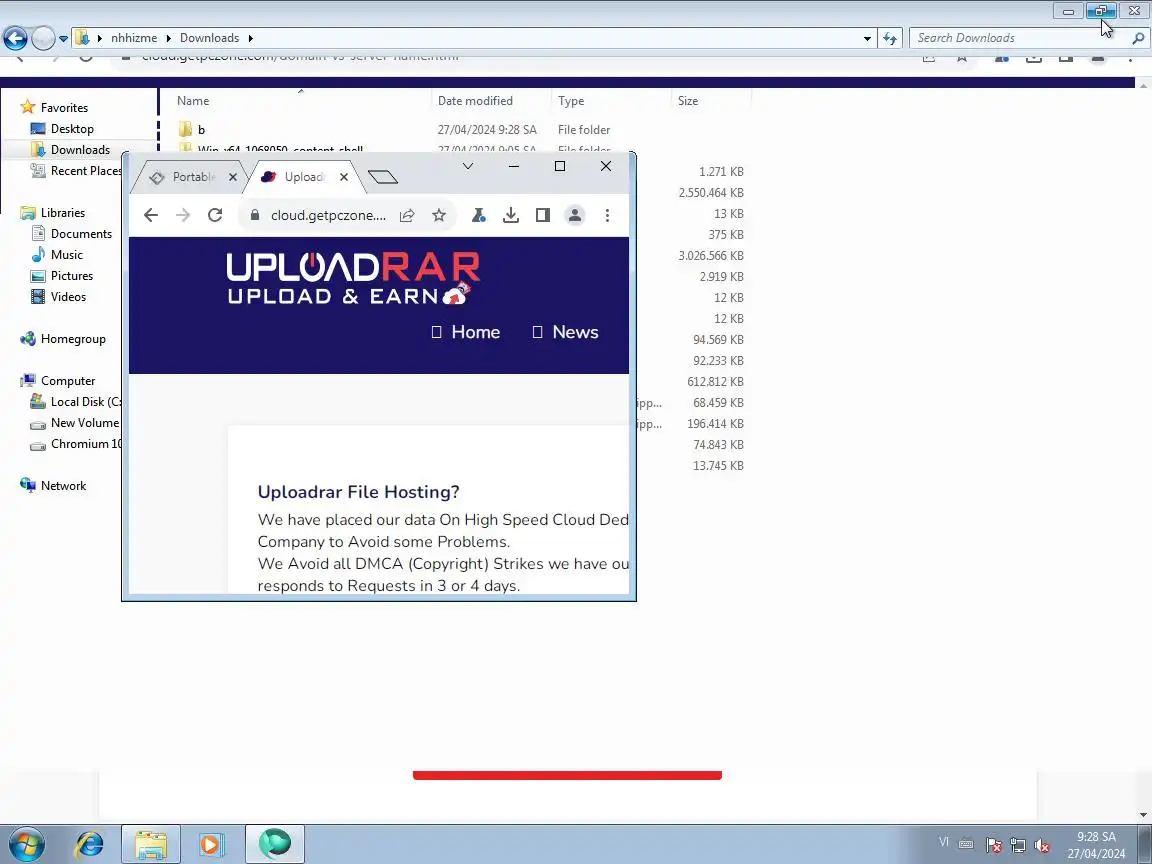
Task: Open Music library
Action: point(66,255)
